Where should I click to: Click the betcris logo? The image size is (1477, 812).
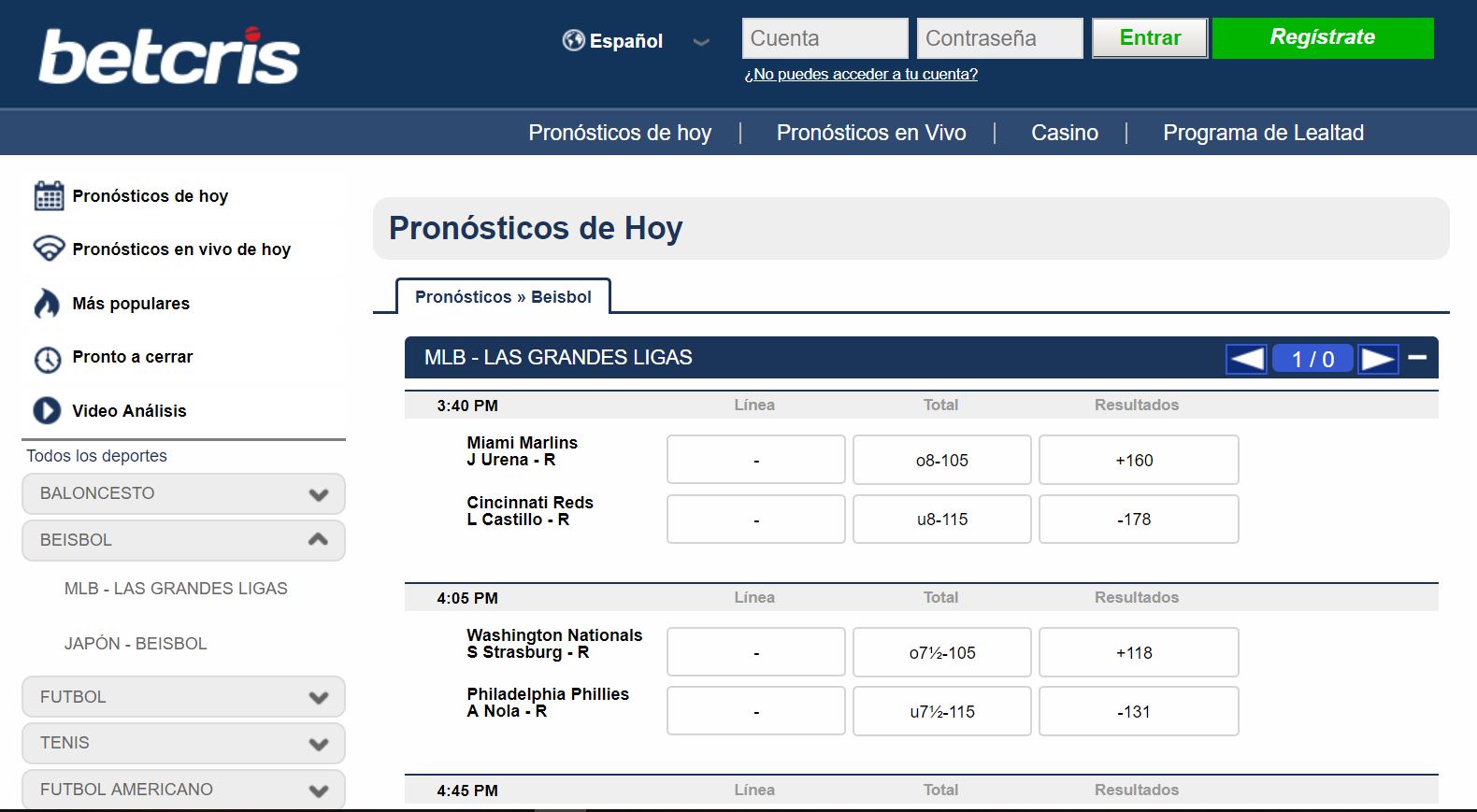tap(169, 56)
